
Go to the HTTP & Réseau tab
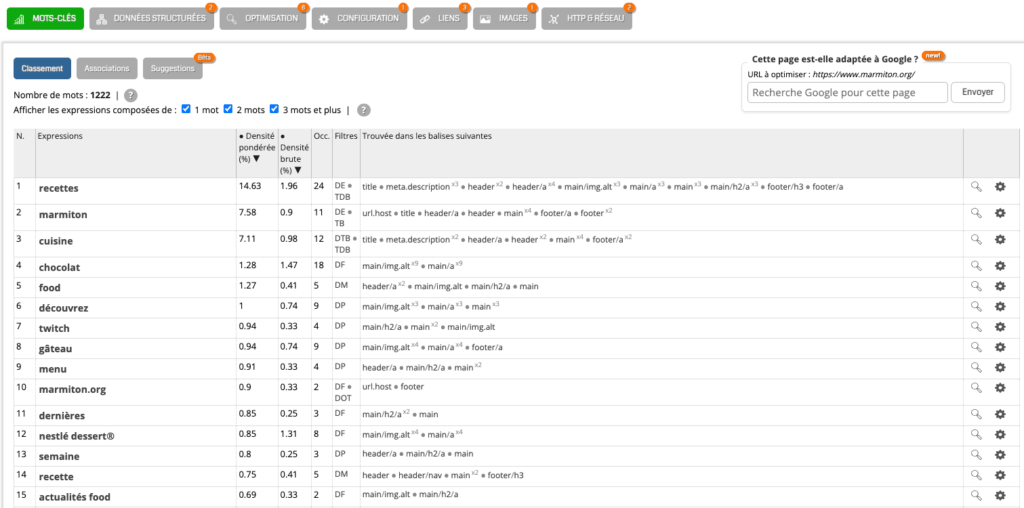(587, 18)
